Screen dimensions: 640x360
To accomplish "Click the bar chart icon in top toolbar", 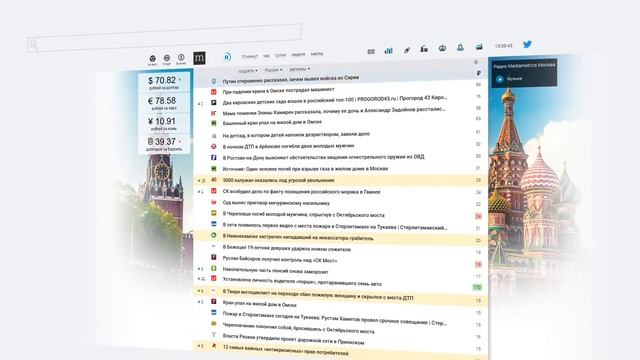I will pos(389,51).
